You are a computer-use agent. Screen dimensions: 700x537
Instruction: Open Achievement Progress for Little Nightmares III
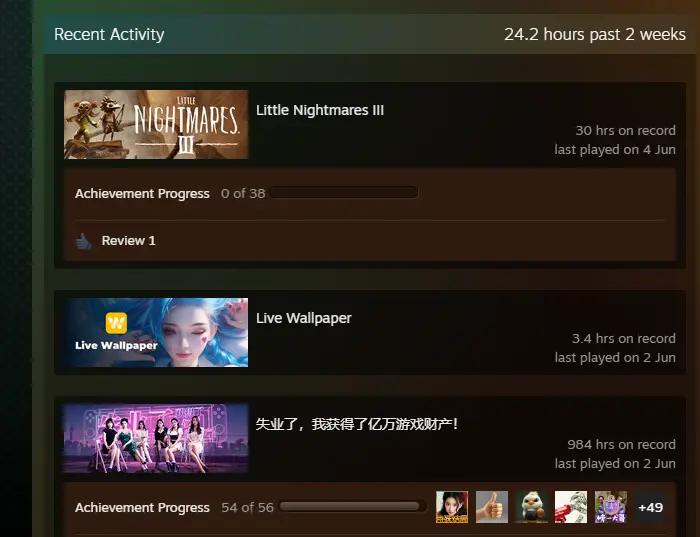(x=142, y=194)
